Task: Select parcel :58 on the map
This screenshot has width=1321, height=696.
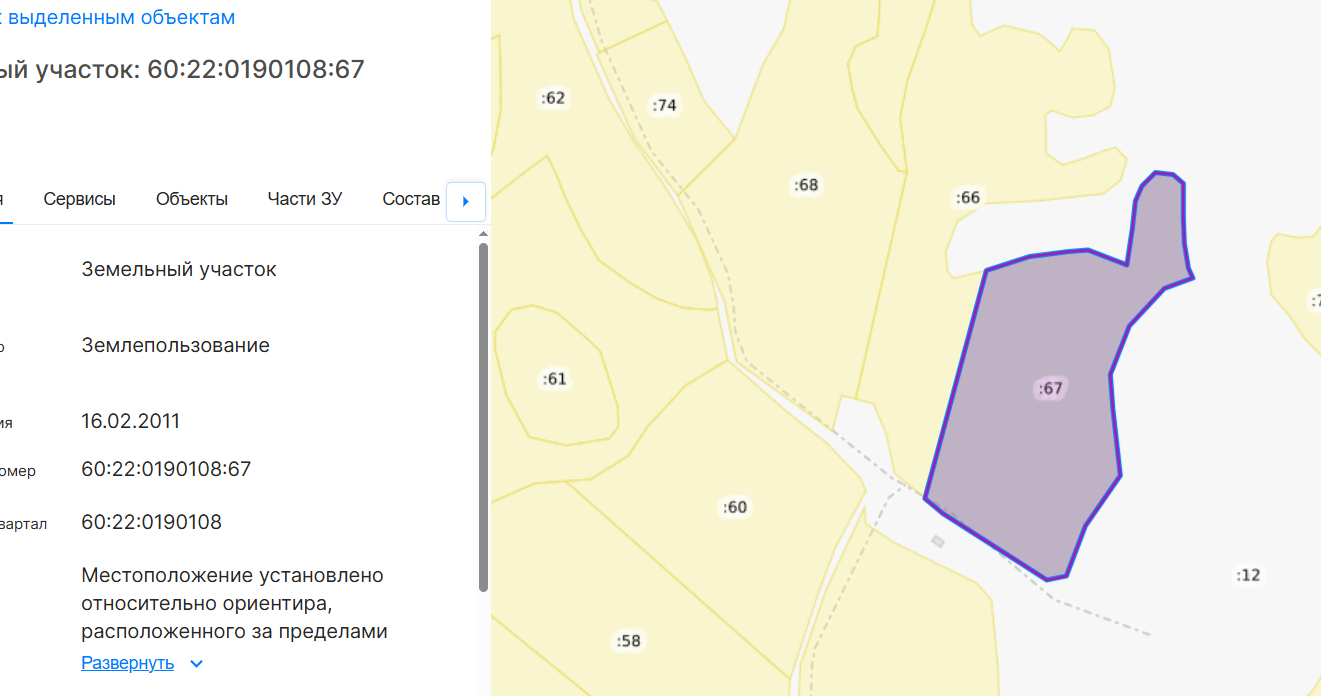Action: 628,641
